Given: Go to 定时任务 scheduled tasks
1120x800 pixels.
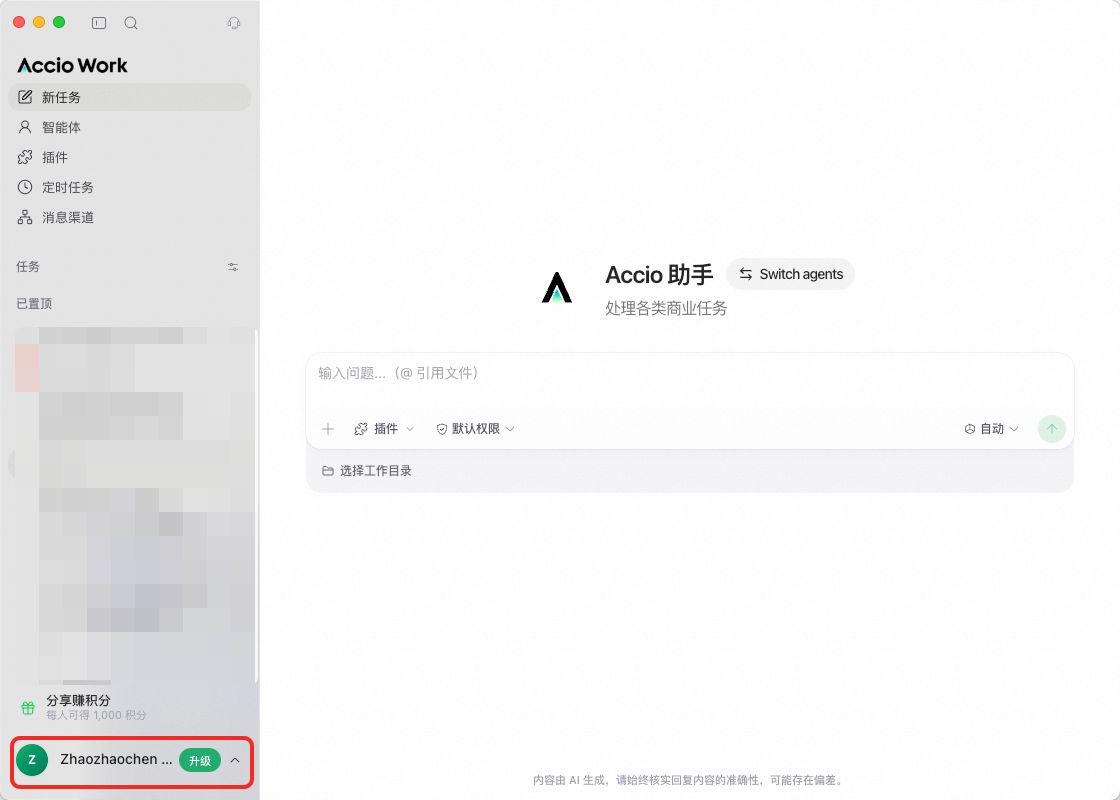Looking at the screenshot, I should click(129, 187).
